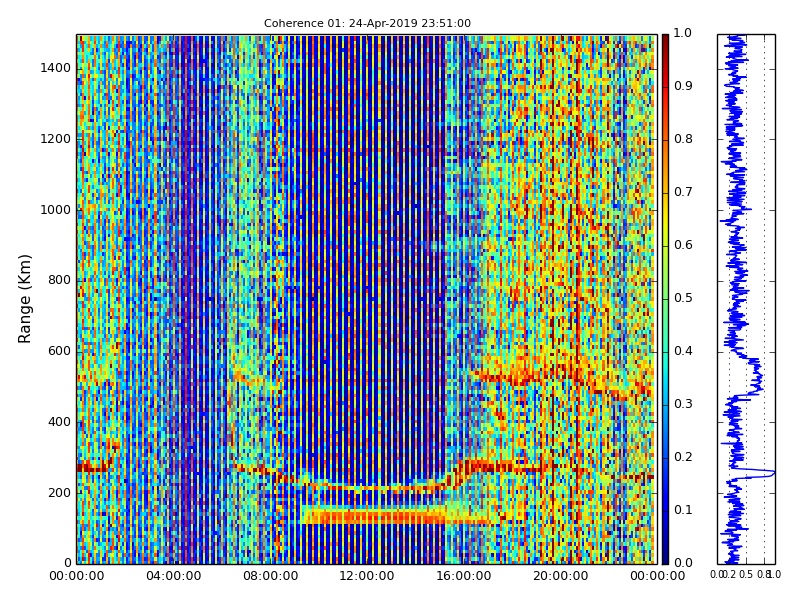Click colorbar label '0.9'

683,86
